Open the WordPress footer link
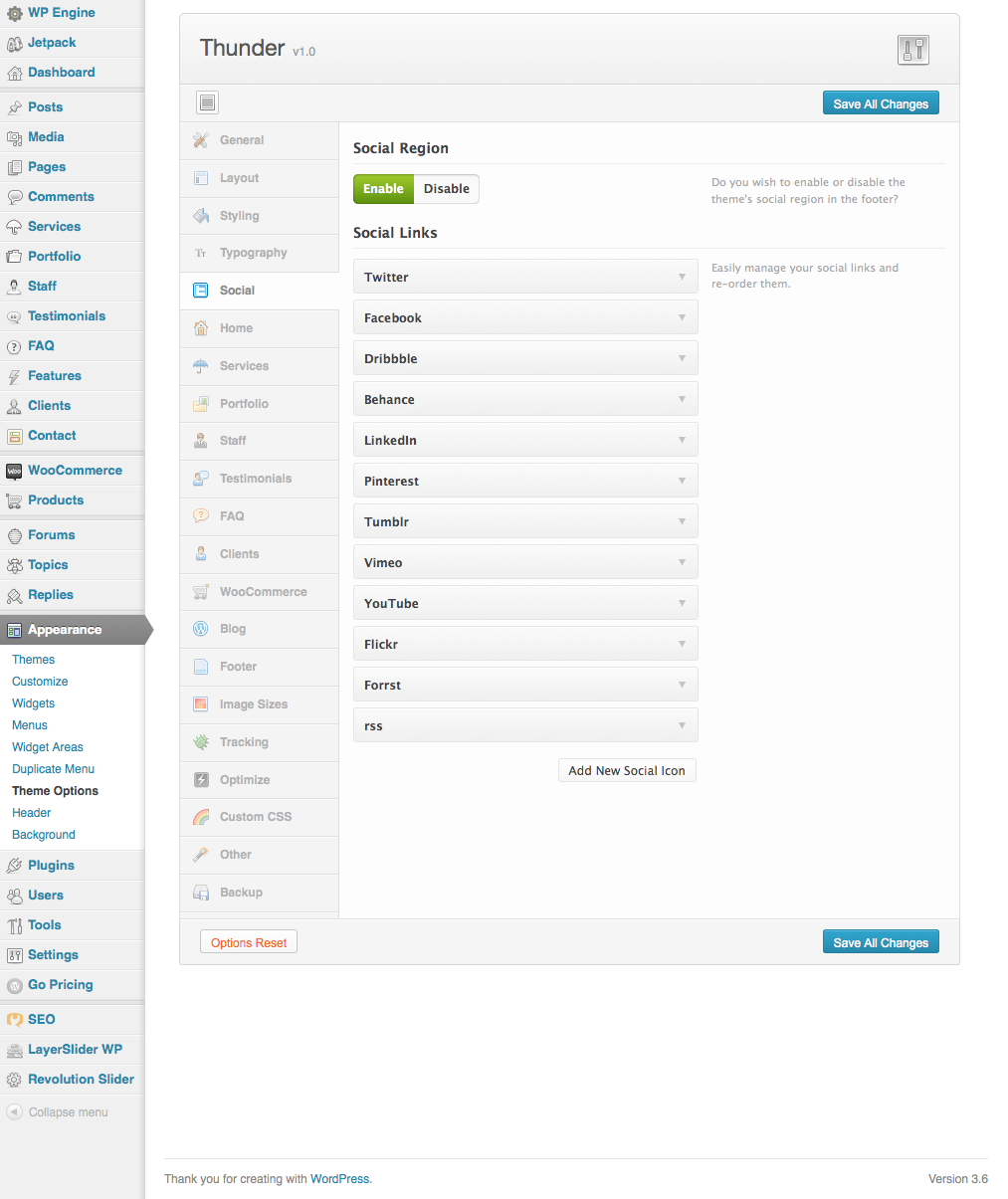Screen dimensions: 1008x1199 click(339, 1179)
